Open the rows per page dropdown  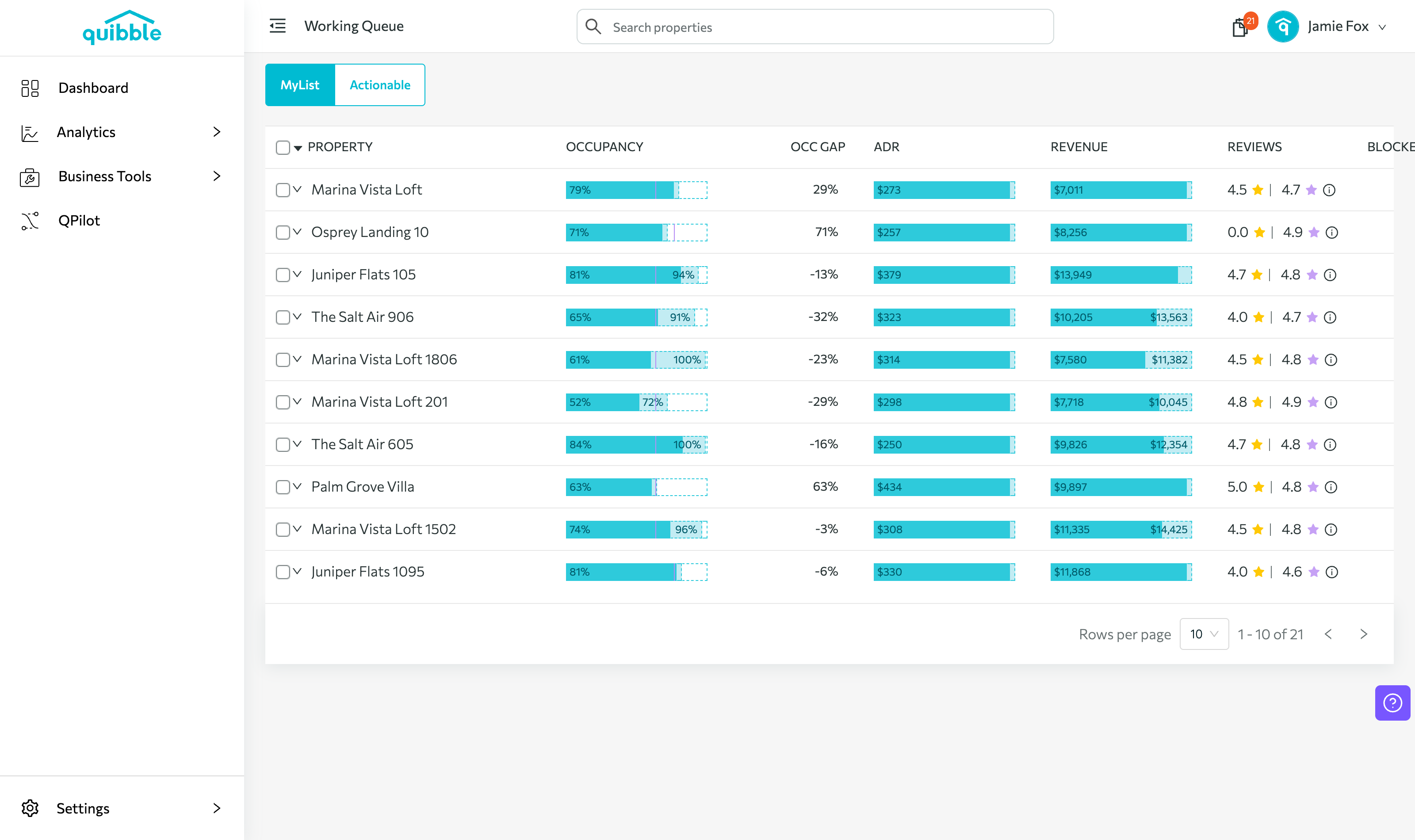click(1204, 634)
